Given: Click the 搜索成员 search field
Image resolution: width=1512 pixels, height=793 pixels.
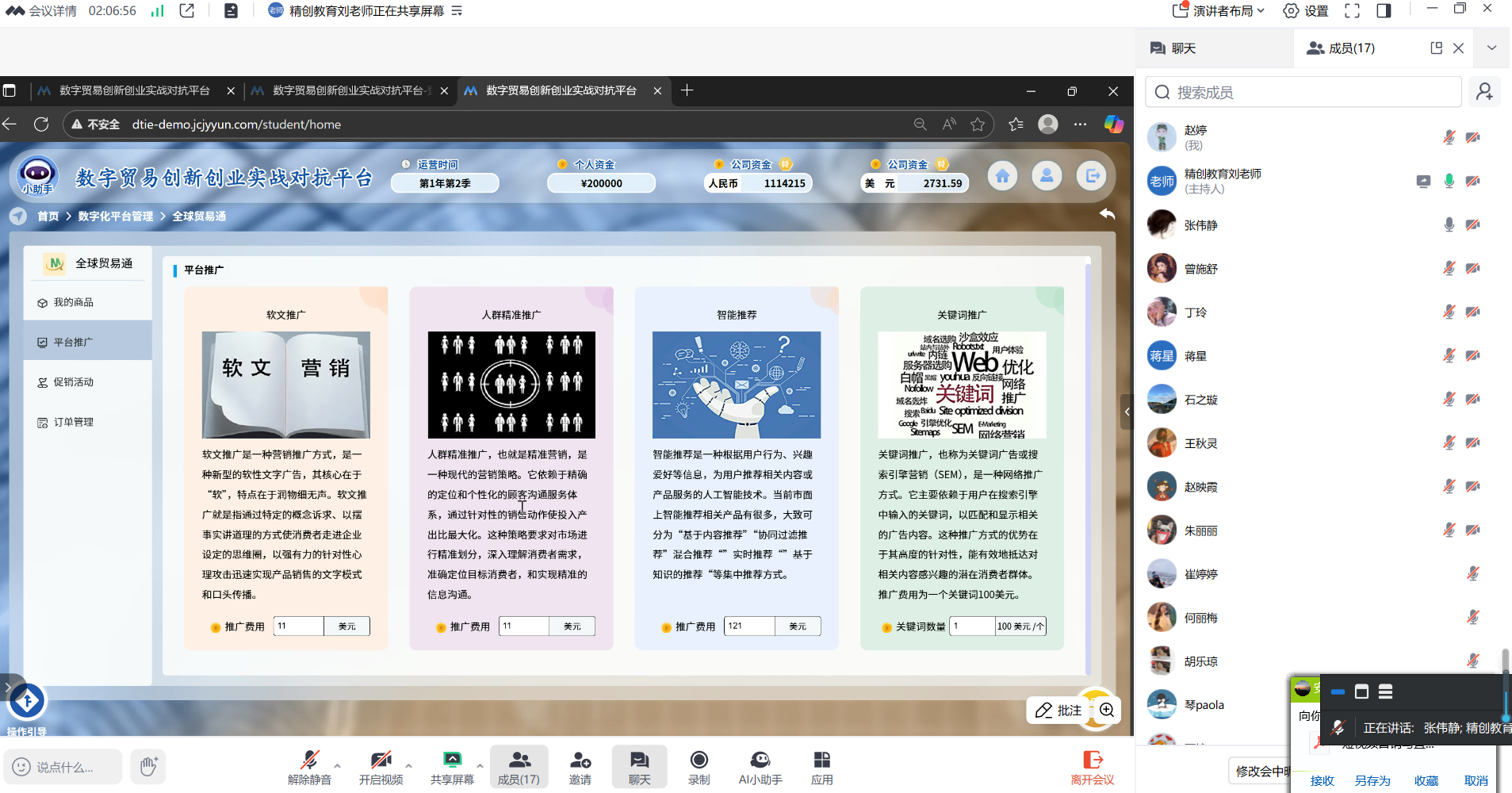Looking at the screenshot, I should pyautogui.click(x=1303, y=93).
